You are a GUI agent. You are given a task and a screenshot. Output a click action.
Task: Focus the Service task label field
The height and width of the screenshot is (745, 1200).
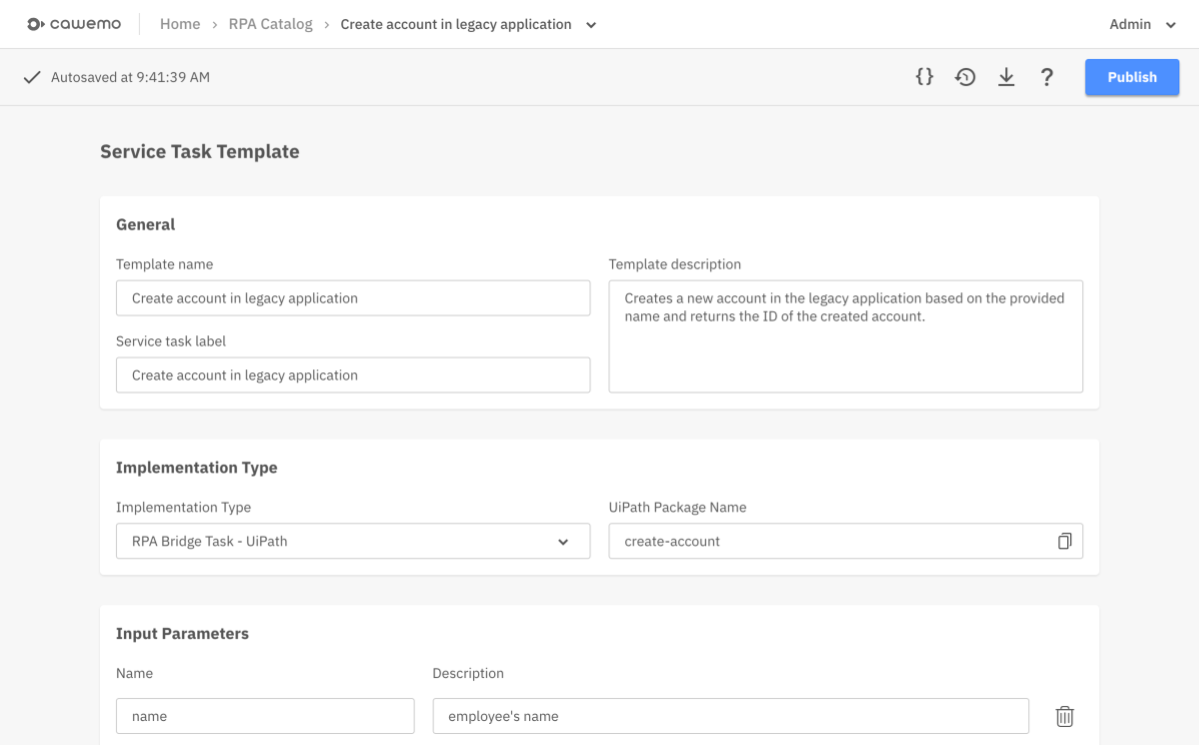click(352, 375)
